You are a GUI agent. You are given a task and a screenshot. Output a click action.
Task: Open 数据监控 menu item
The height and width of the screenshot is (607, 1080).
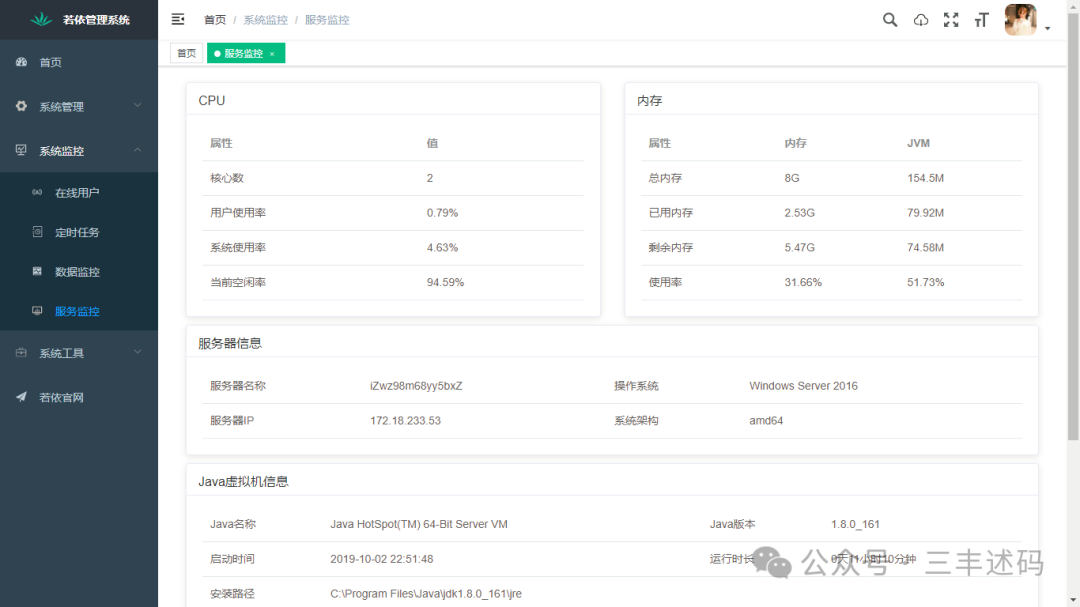(x=79, y=271)
